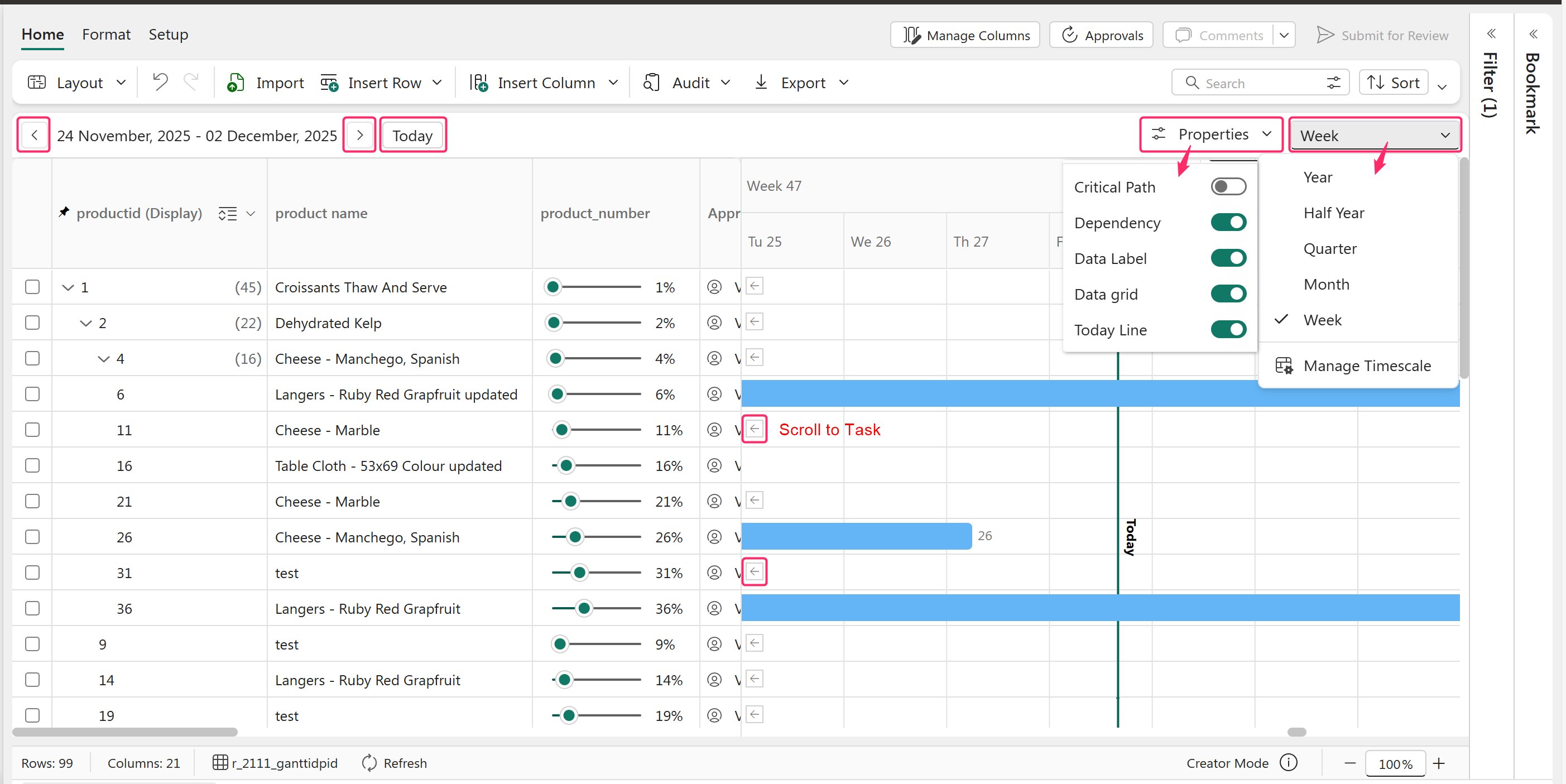
Task: Switch to the Format tab
Action: [x=106, y=35]
